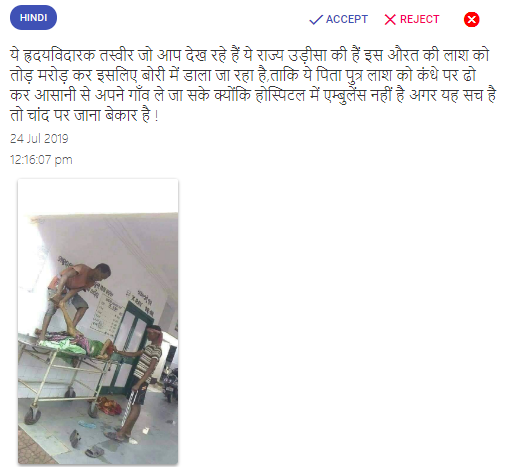
Task: Click the pink X icon beside REJECT
Action: [390, 20]
